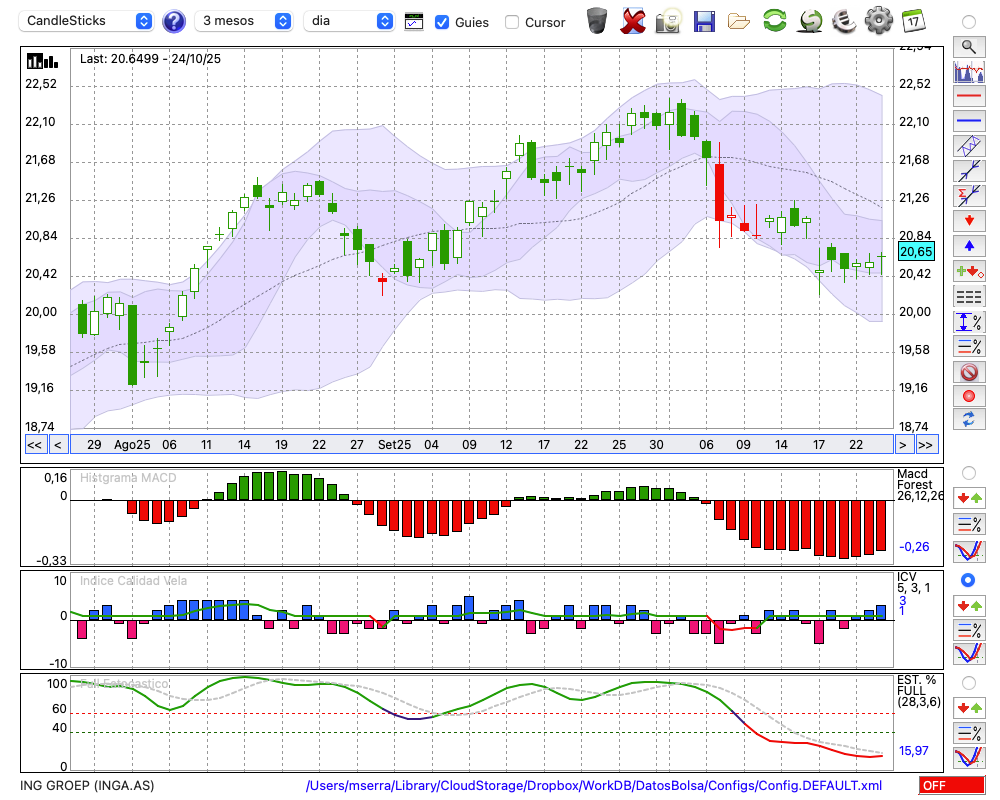Select the blue horizontal line drawing tool
This screenshot has height=800, width=1000.
(x=968, y=121)
